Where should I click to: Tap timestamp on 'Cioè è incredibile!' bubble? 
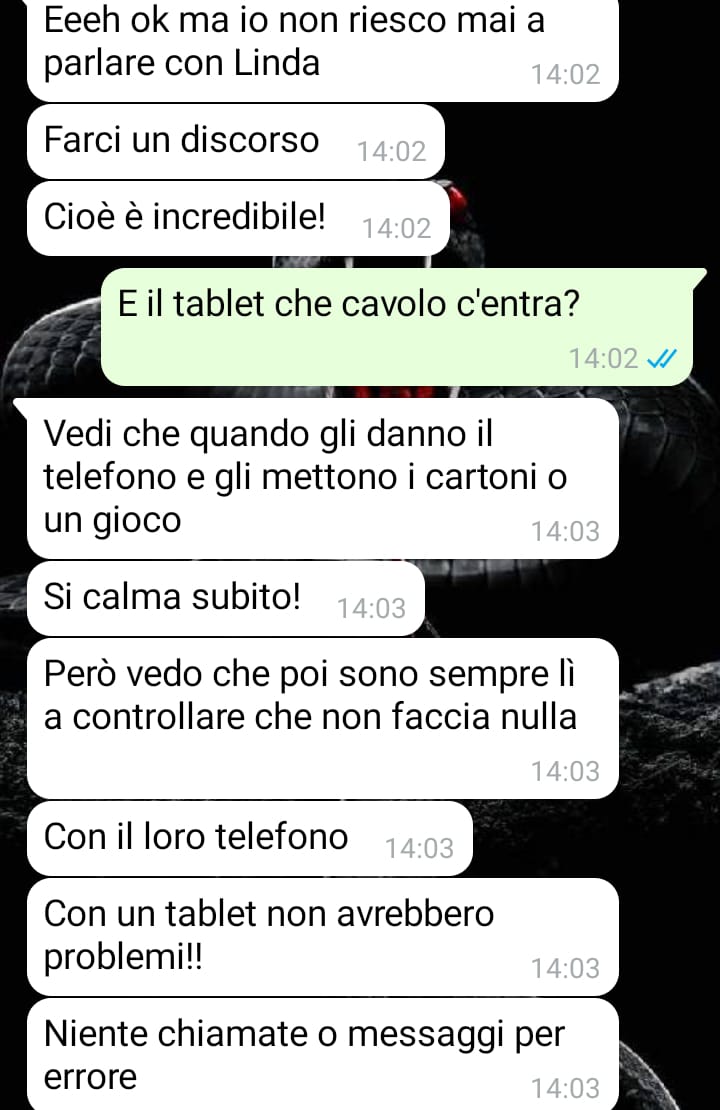click(396, 229)
